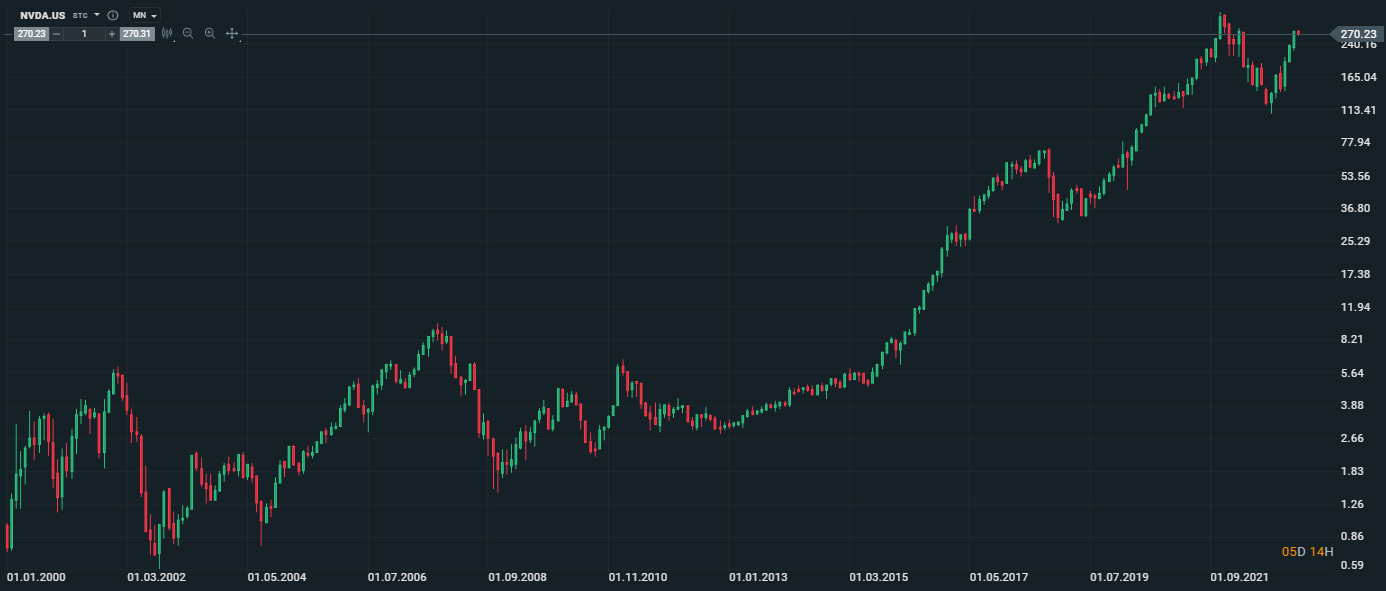Image resolution: width=1386 pixels, height=591 pixels.
Task: Select the MN monthly tab label
Action: pos(140,15)
